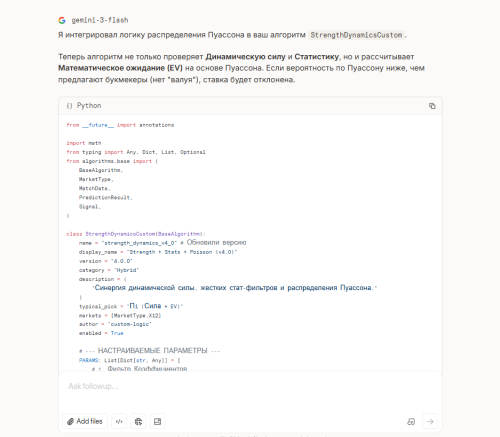
Task: Click the braces icon next to Python
Action: tap(69, 106)
